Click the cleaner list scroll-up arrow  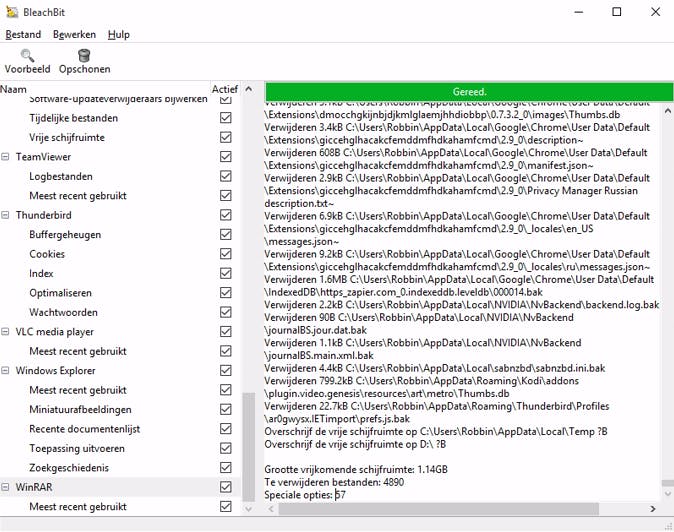[248, 89]
